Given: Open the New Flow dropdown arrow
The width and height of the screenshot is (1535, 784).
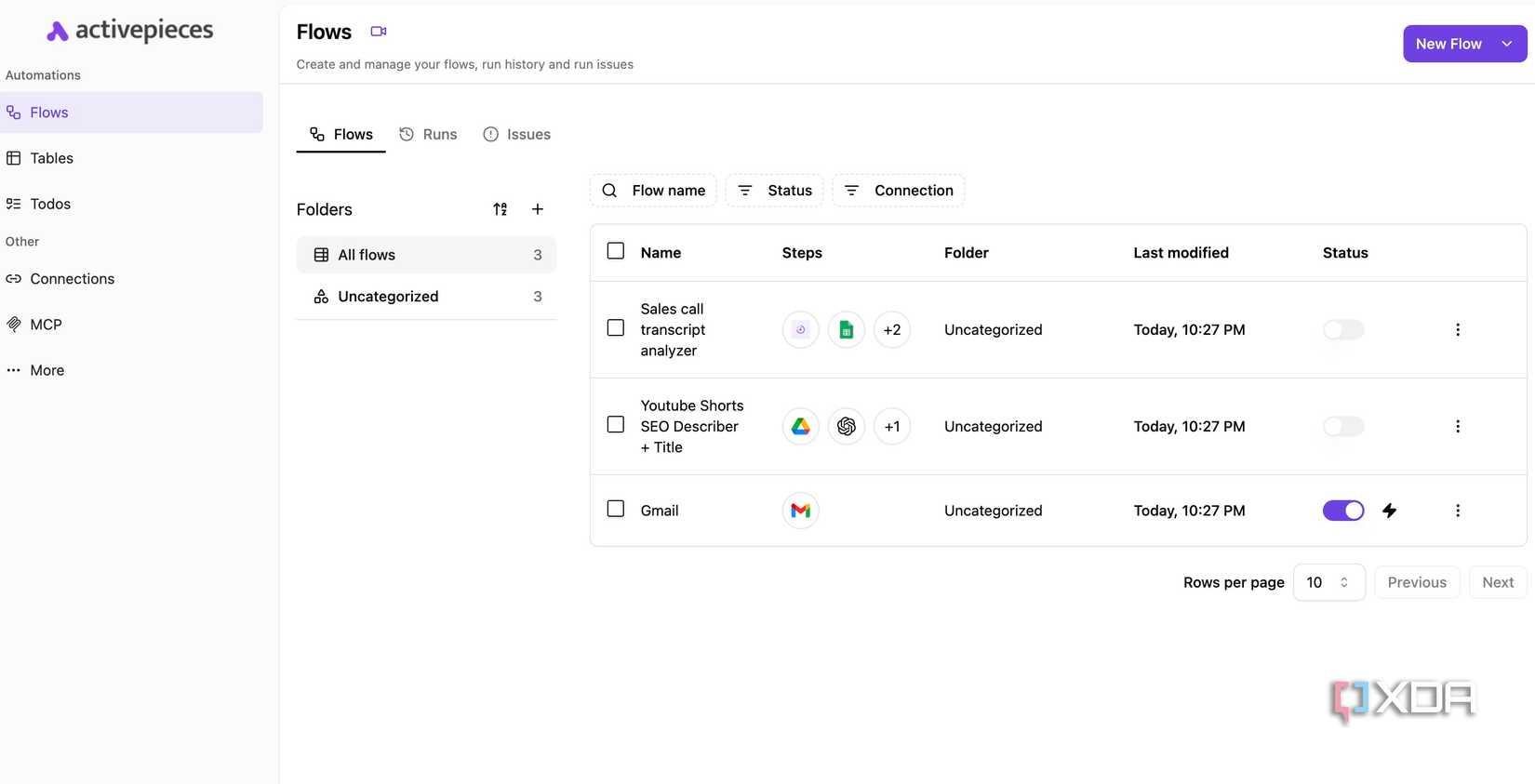Looking at the screenshot, I should tap(1507, 44).
